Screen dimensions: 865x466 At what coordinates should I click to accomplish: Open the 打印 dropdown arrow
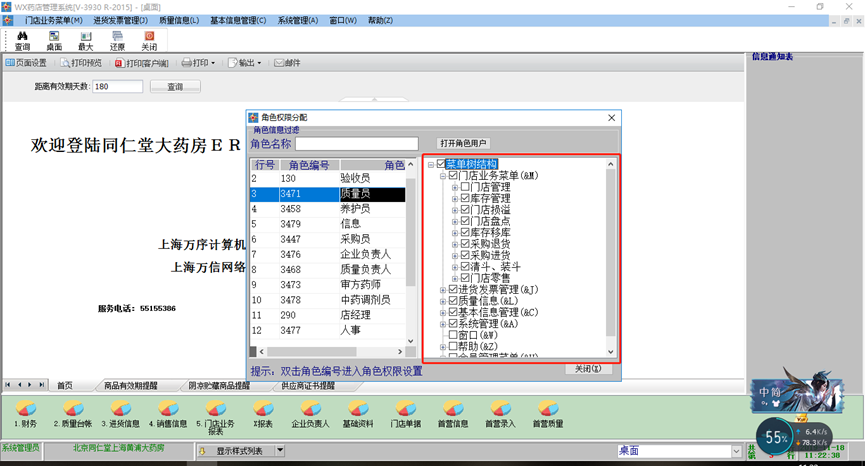(x=213, y=63)
